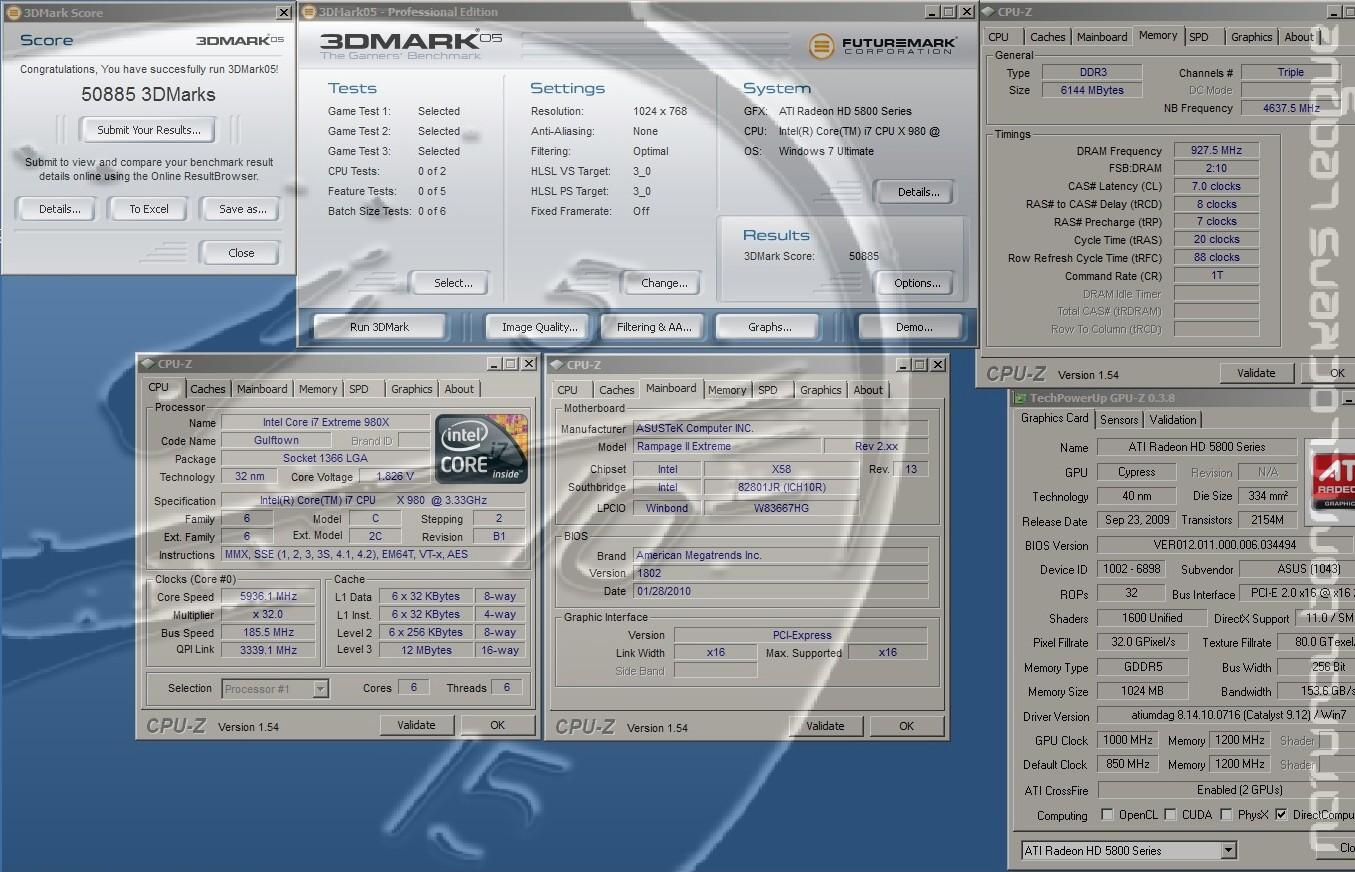The image size is (1355, 872).
Task: Click DRAM Frequency 927.5 MHz field
Action: tap(1216, 151)
